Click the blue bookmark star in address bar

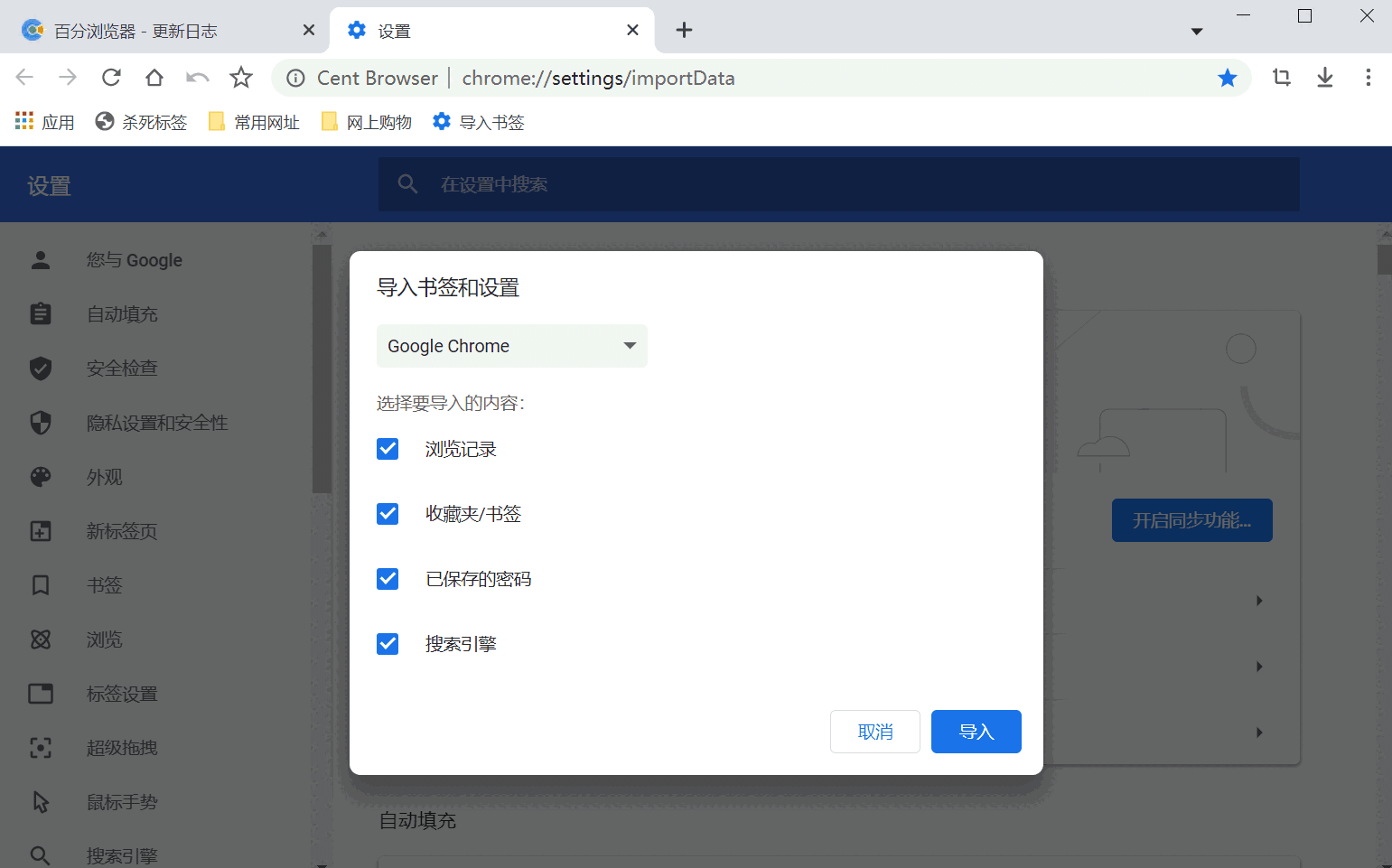1228,78
